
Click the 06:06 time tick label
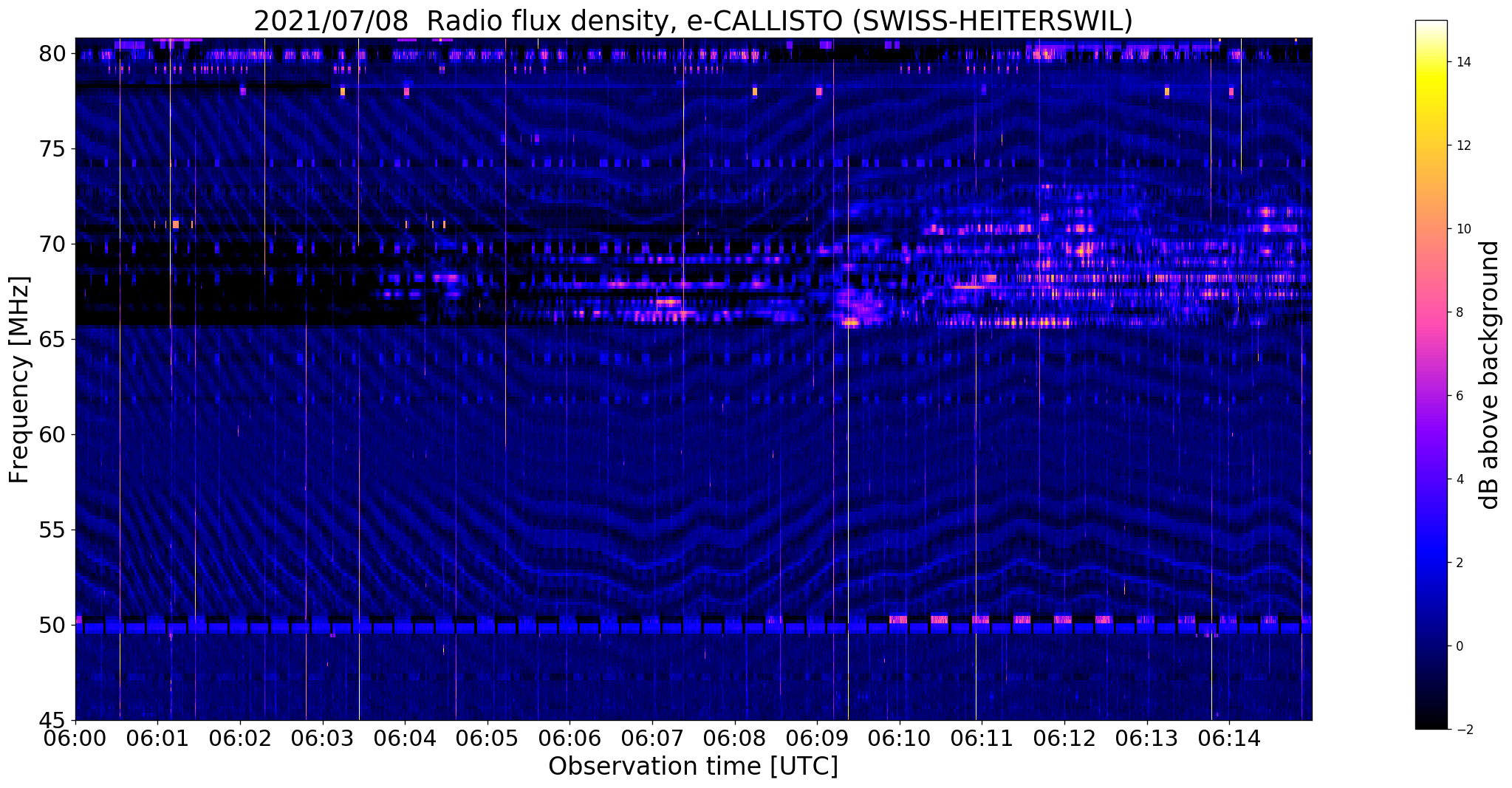569,738
